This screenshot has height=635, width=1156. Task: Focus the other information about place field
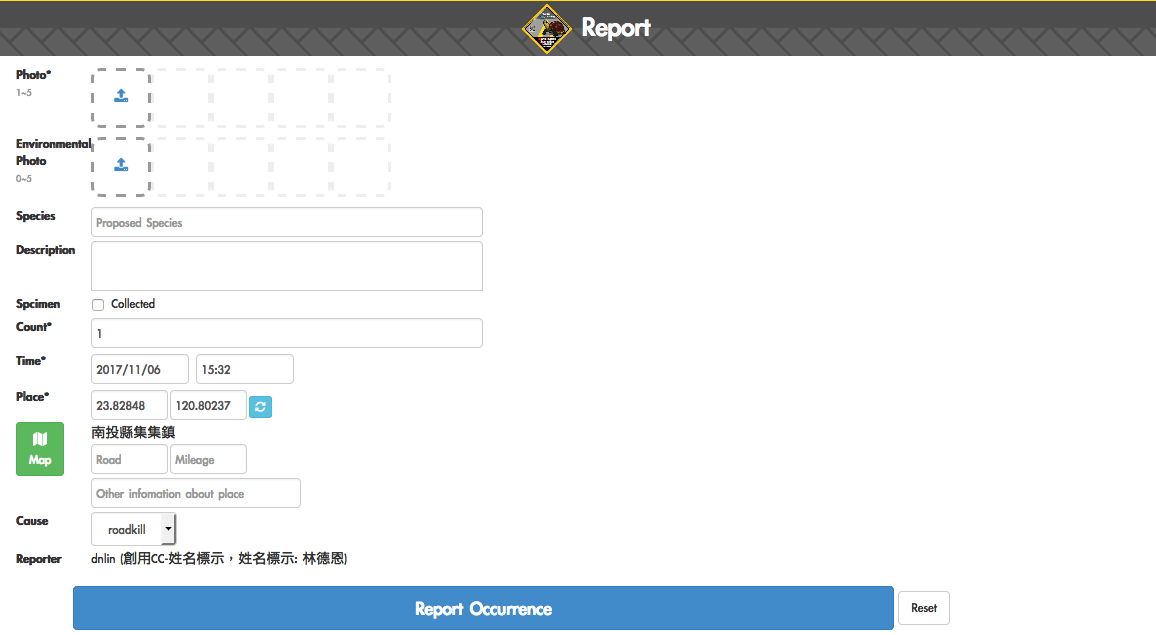tap(195, 493)
